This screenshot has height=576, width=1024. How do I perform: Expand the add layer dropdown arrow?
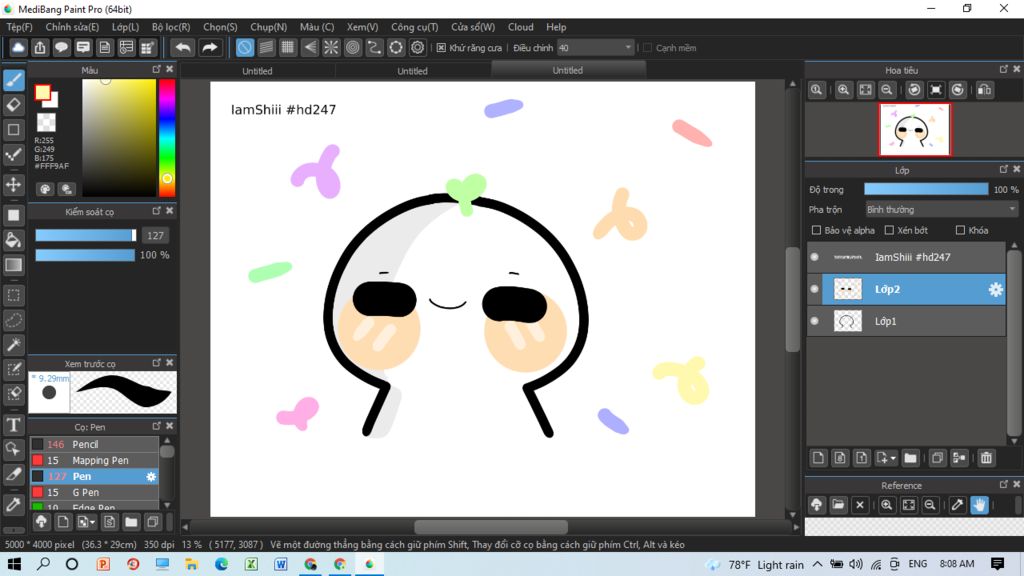[x=893, y=458]
